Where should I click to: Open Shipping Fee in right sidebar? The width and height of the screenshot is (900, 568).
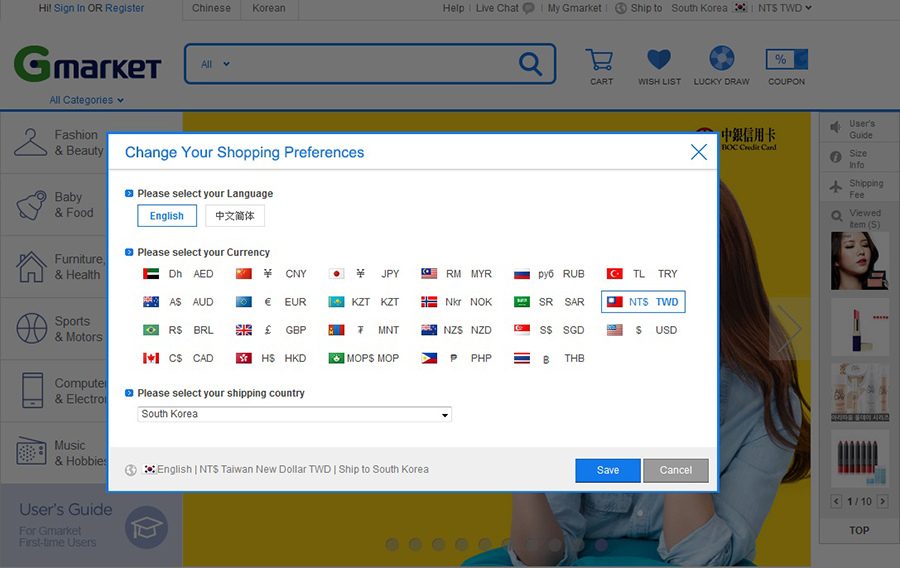[859, 189]
